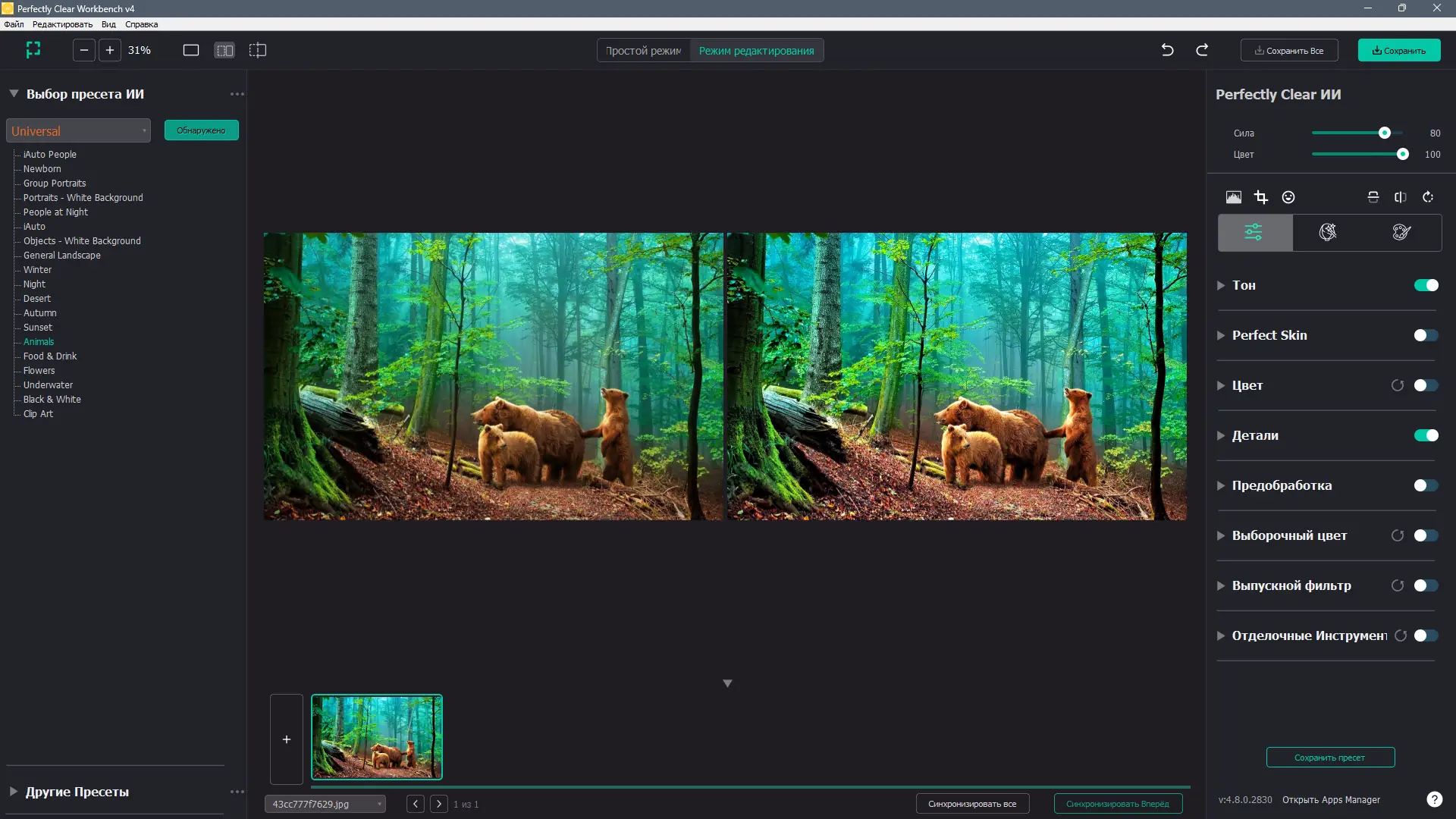Open face detection with the smiley icon
Image resolution: width=1456 pixels, height=819 pixels.
(1288, 197)
